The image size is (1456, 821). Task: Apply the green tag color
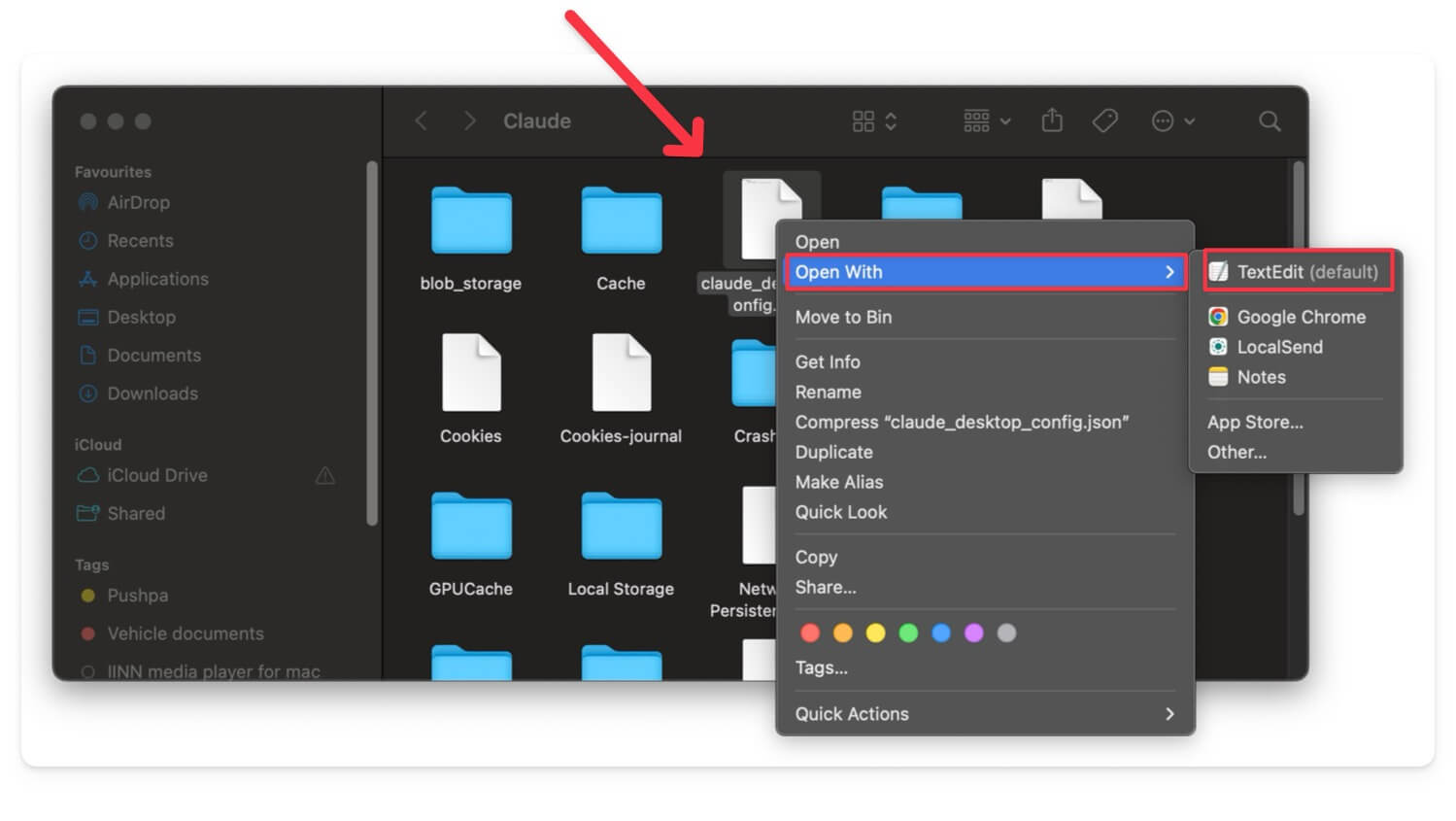tap(909, 633)
